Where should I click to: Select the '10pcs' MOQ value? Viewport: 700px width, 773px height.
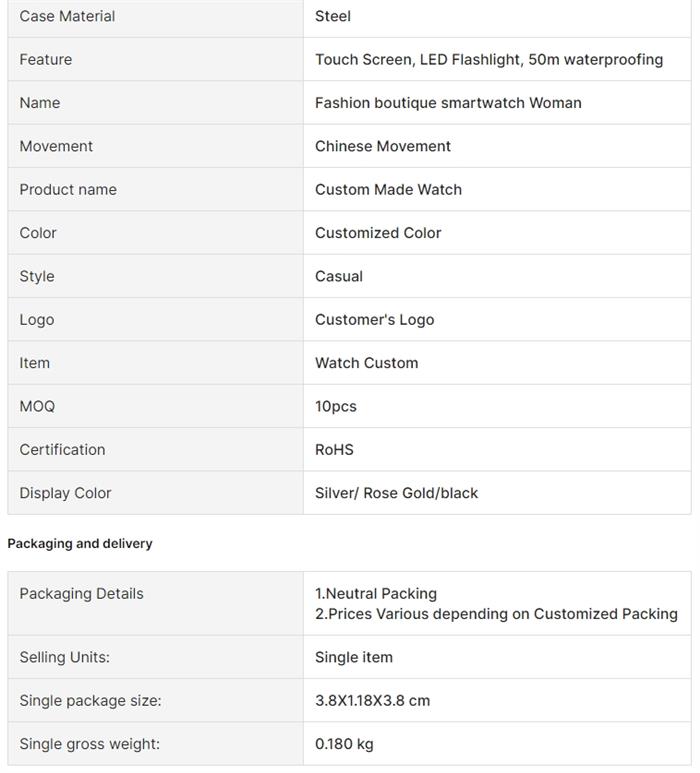(x=336, y=406)
